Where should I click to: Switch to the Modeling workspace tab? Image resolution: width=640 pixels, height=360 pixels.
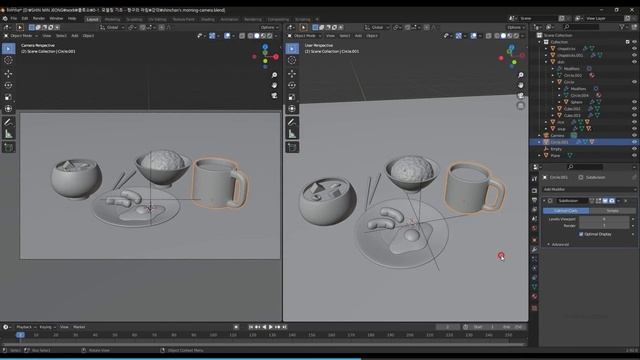(x=112, y=19)
